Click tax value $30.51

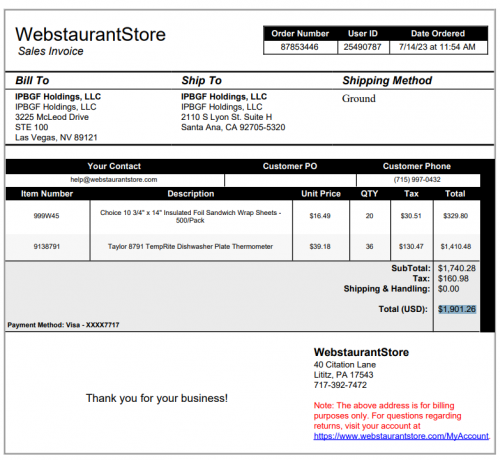411,216
